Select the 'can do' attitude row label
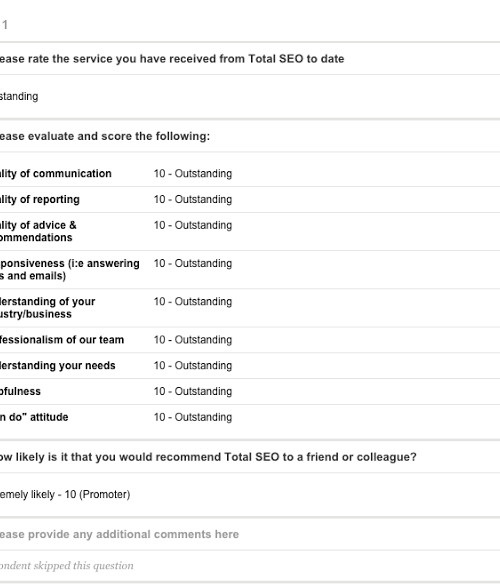500x587 pixels. pyautogui.click(x=34, y=417)
